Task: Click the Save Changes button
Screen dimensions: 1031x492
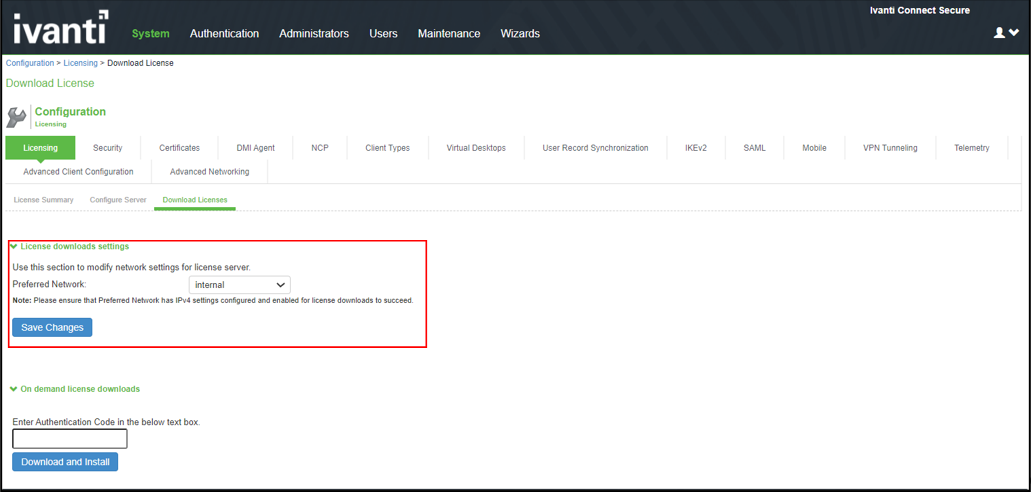Action: [52, 328]
